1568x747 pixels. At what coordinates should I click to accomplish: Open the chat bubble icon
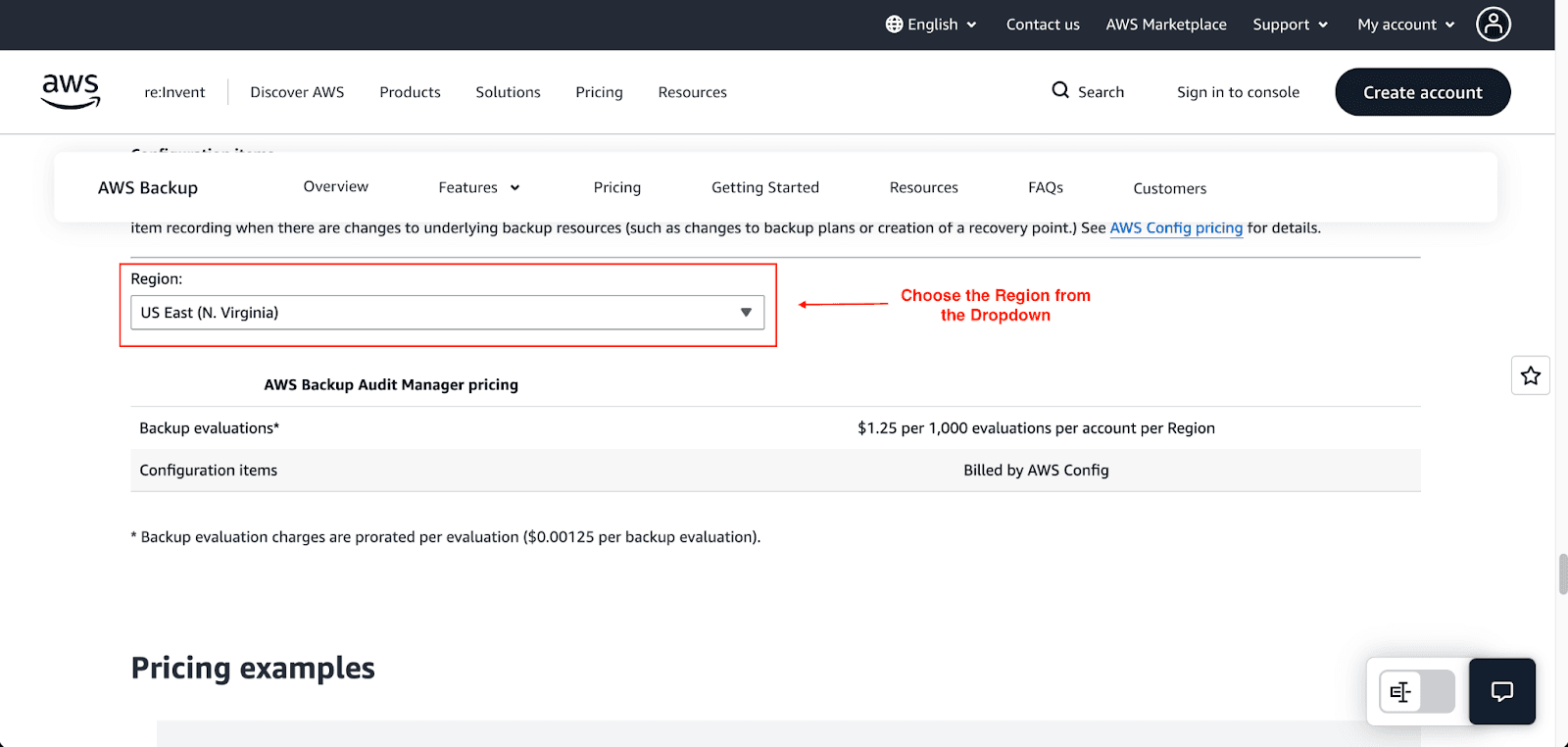tap(1502, 691)
